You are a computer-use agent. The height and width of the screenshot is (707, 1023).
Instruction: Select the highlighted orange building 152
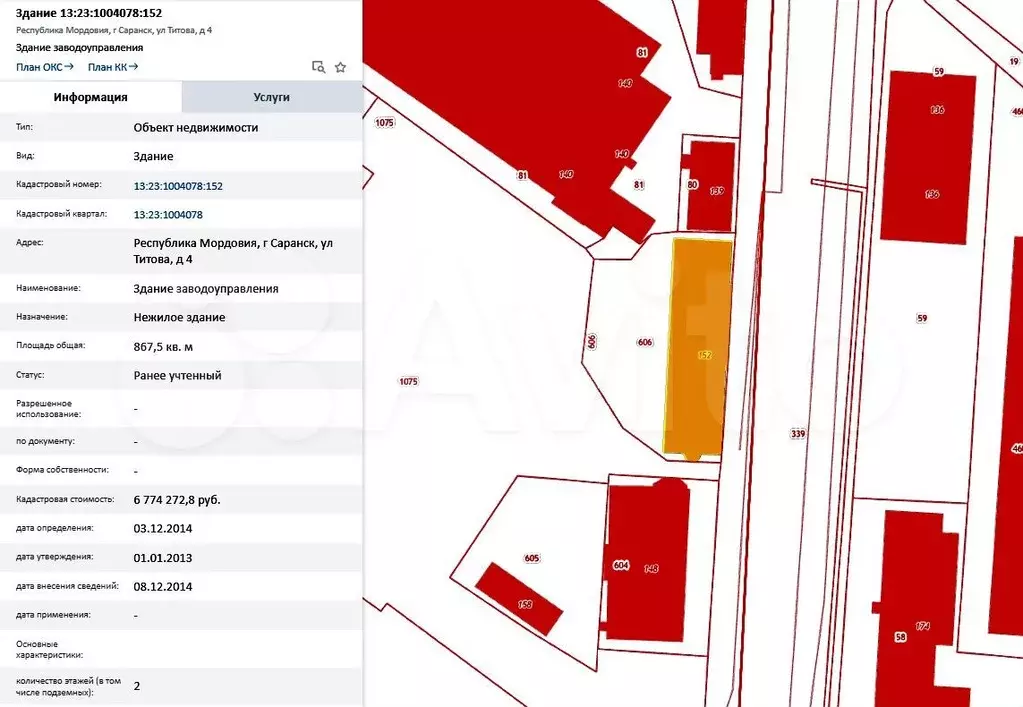pos(697,349)
